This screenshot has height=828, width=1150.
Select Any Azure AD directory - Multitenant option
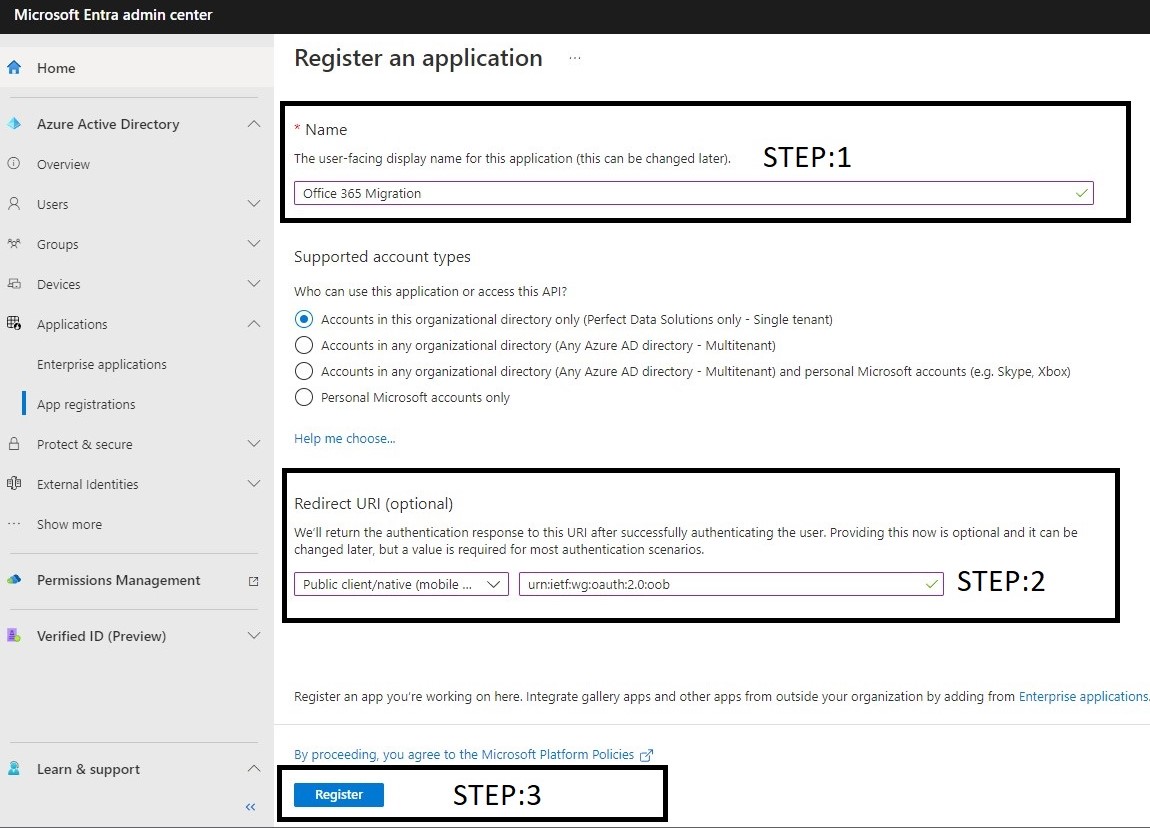point(304,345)
